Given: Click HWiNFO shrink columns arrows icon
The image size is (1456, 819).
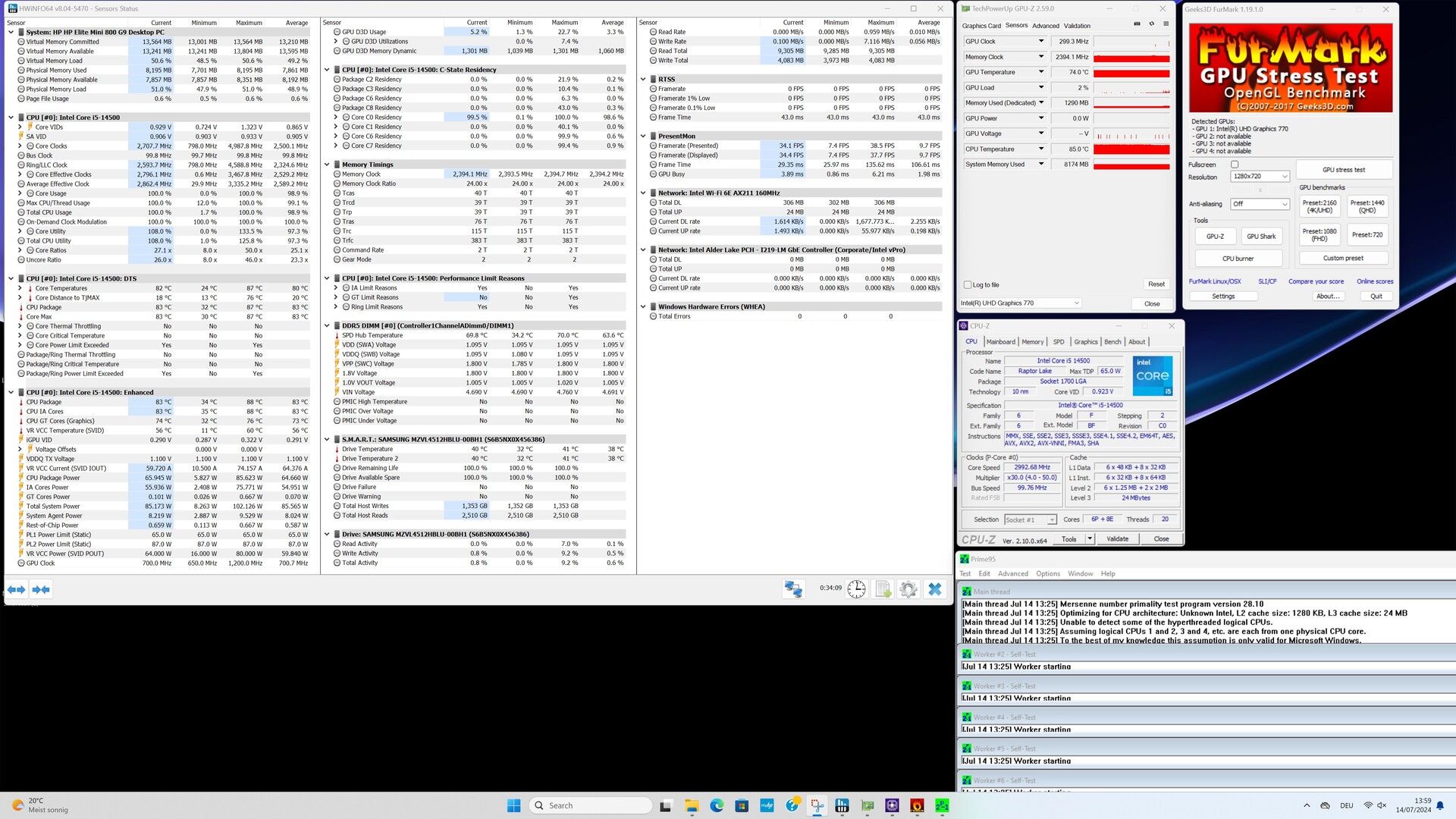Looking at the screenshot, I should pyautogui.click(x=41, y=589).
